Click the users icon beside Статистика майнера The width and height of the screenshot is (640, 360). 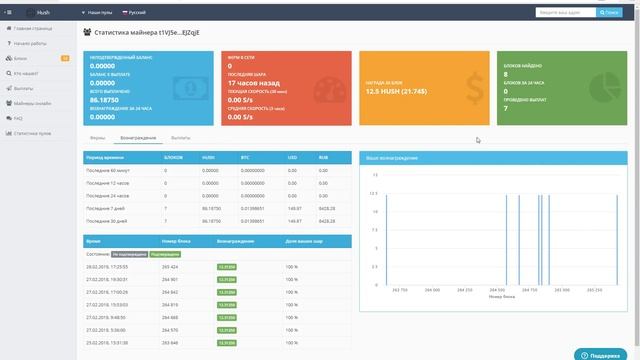(x=87, y=32)
